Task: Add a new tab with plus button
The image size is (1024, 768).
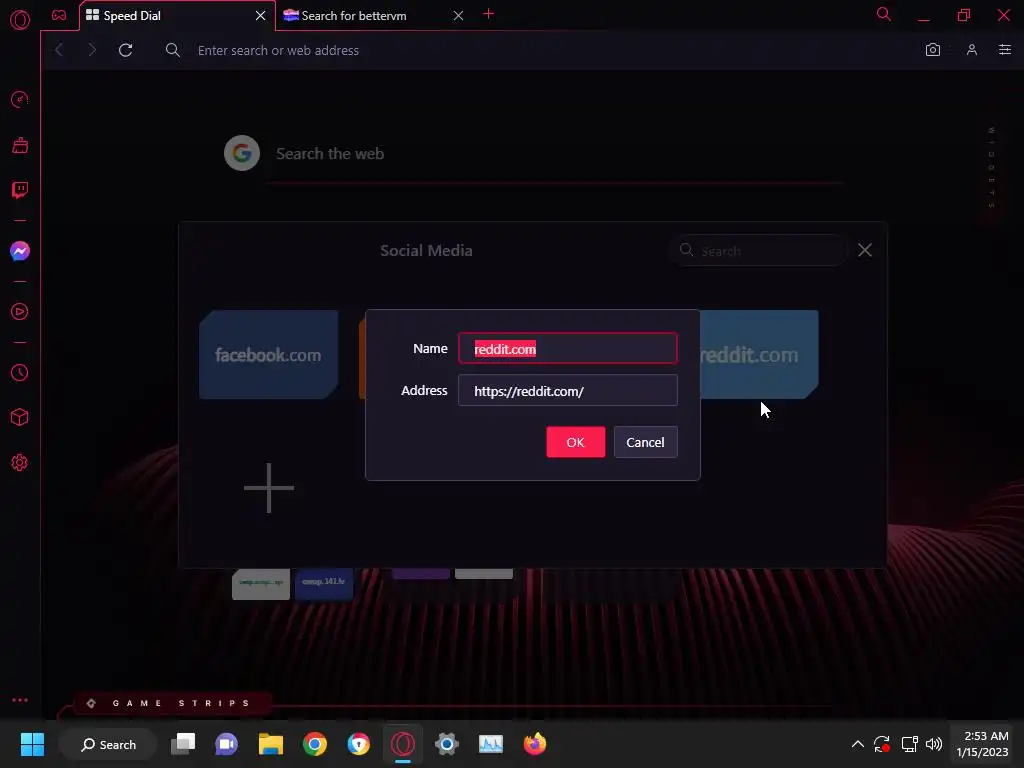Action: [488, 14]
